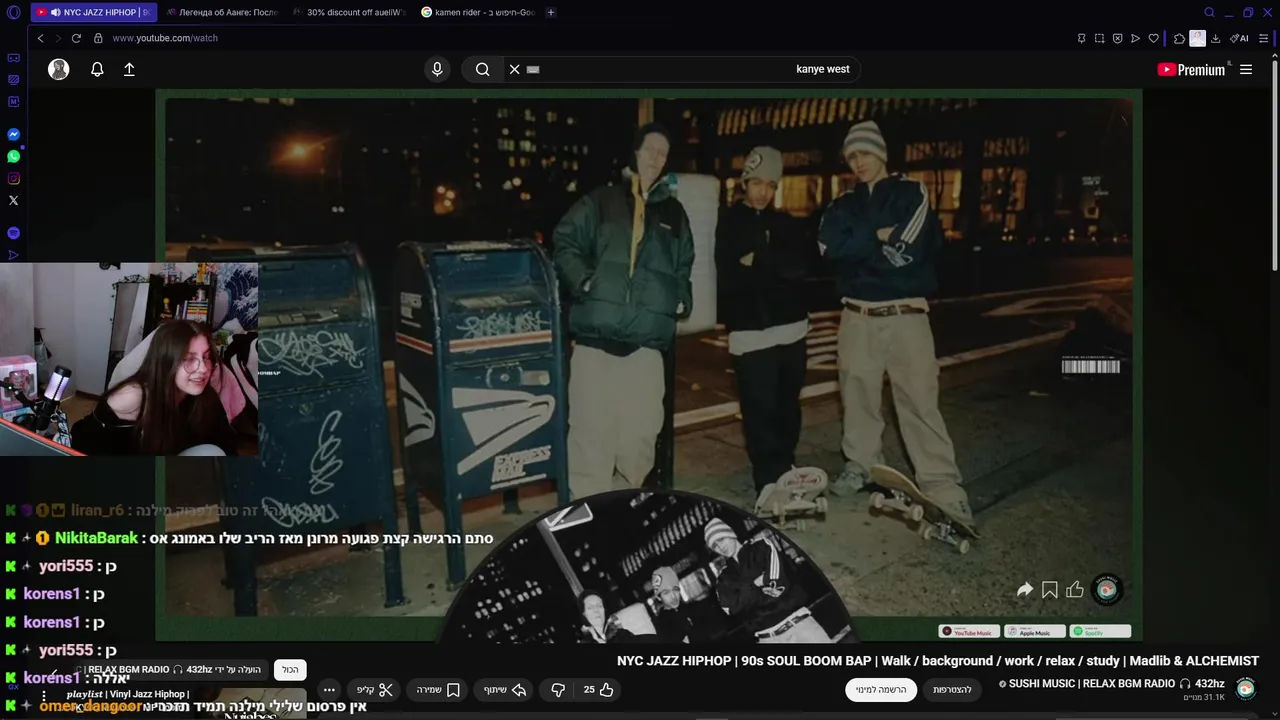Add page to bookmarks heart
Screen dimensions: 1280x720
1153,38
